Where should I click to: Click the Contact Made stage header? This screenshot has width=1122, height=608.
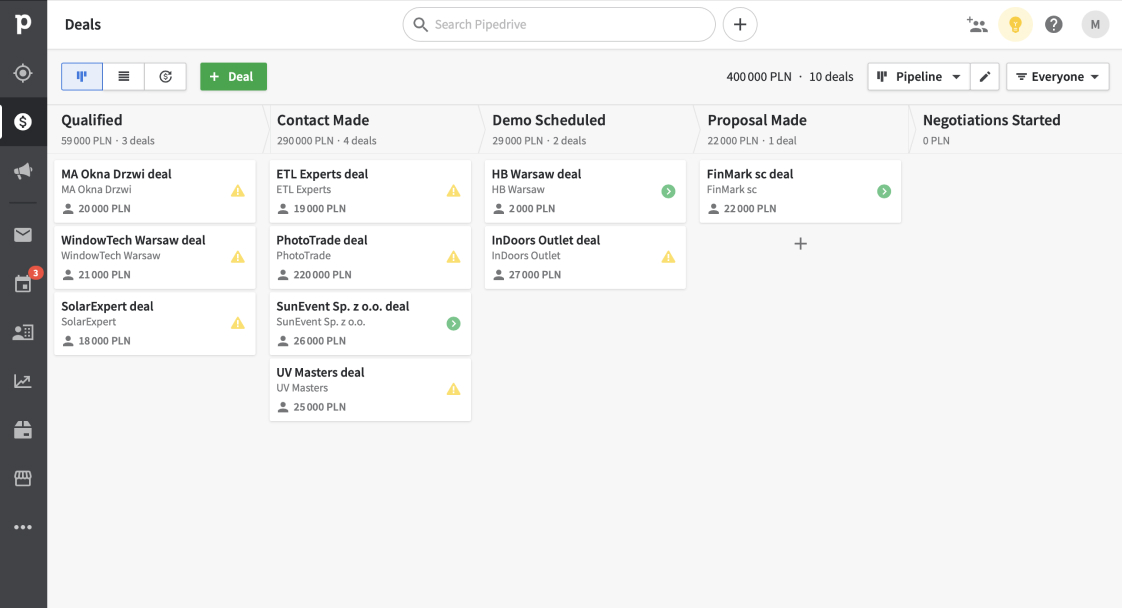(x=323, y=120)
